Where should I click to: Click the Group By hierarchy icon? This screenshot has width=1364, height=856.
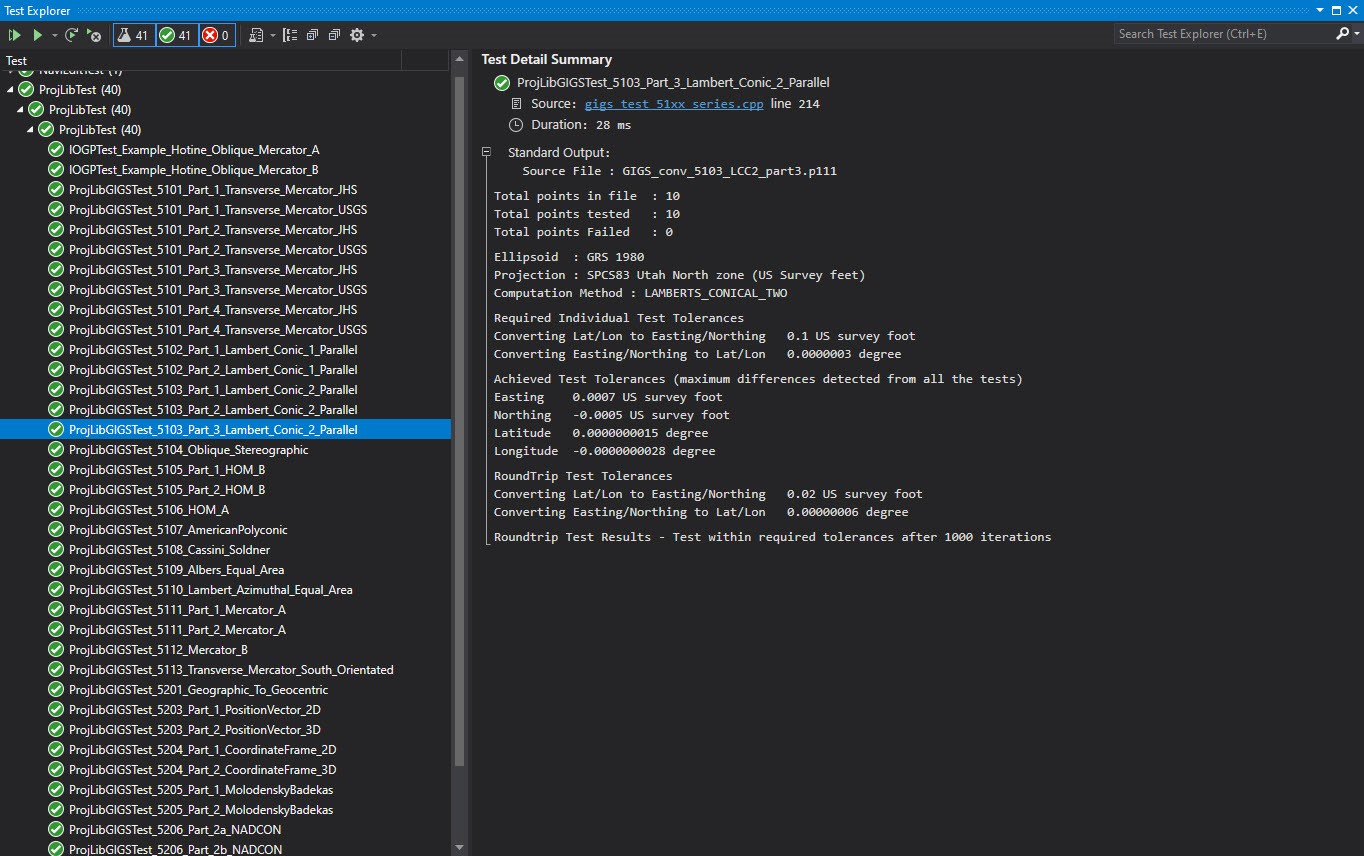tap(290, 35)
